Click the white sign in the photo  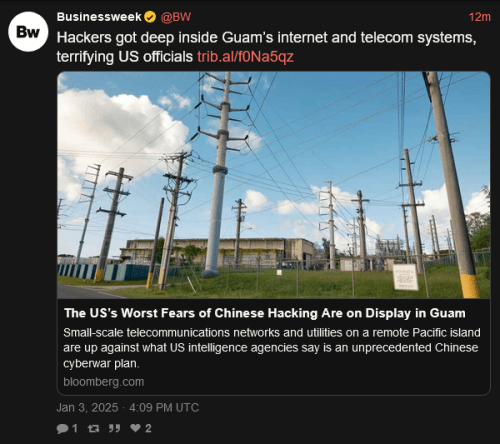point(405,277)
